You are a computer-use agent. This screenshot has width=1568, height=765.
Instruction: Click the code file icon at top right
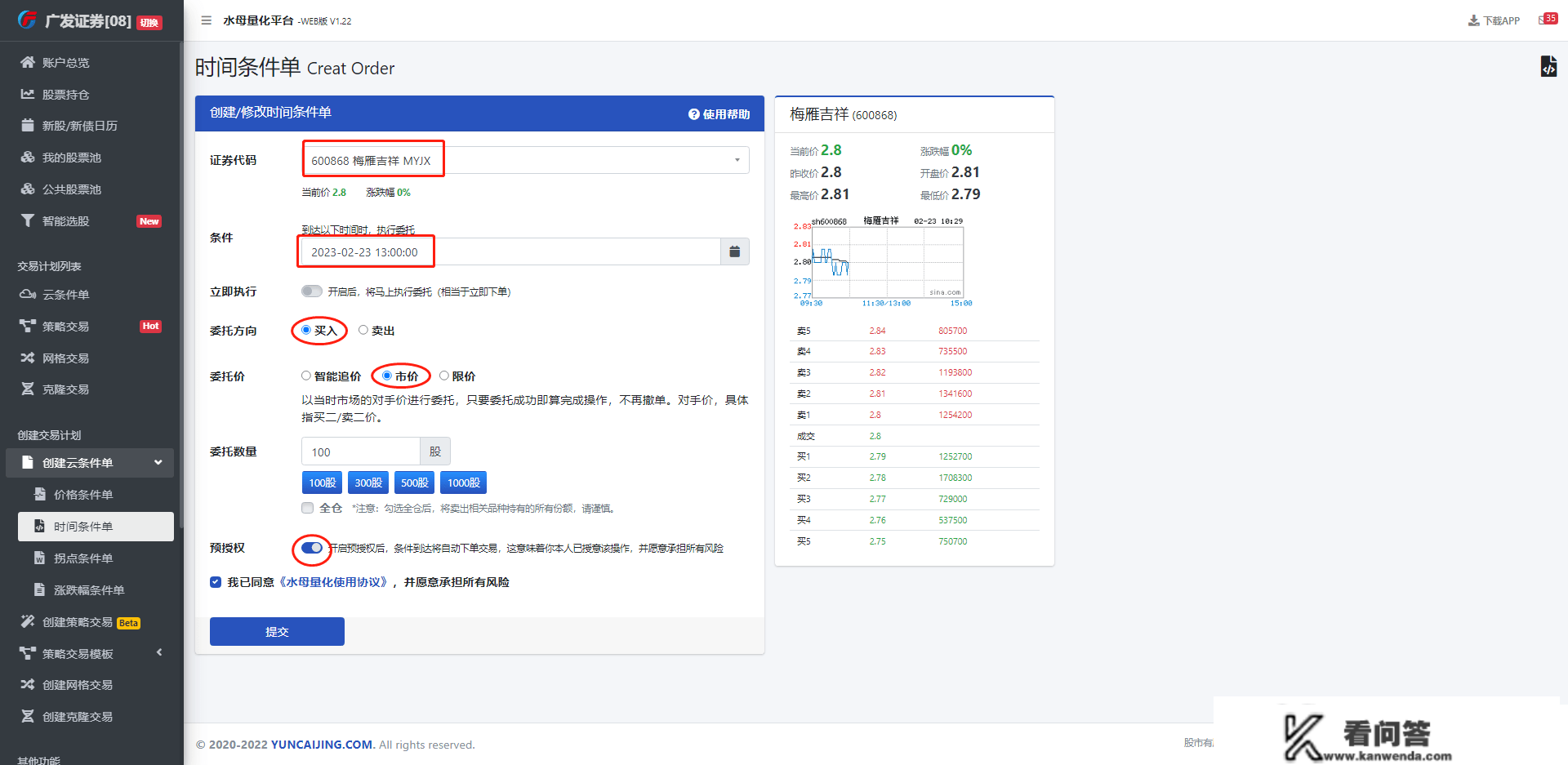1548,66
